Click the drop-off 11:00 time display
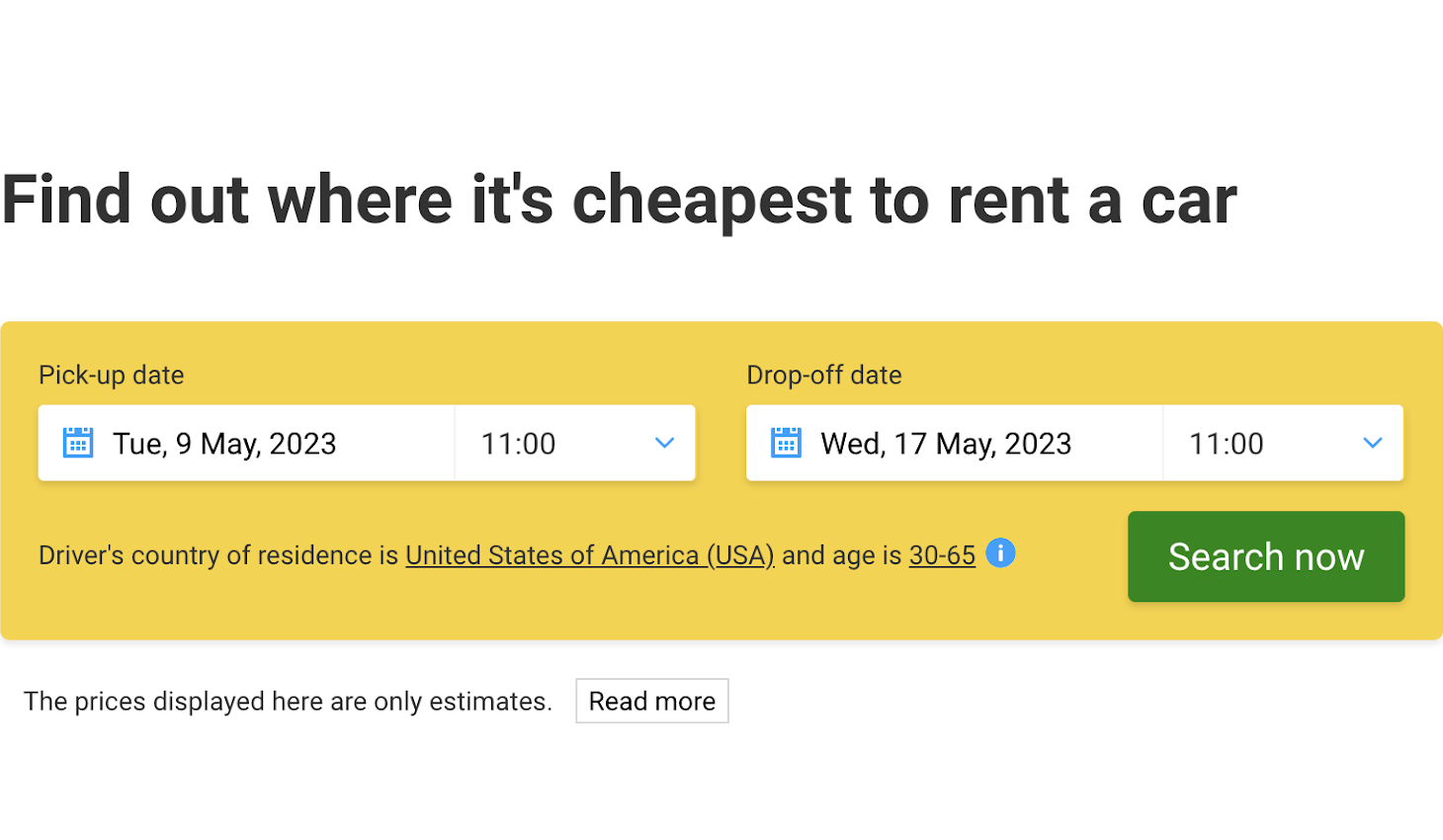This screenshot has width=1443, height=840. (1225, 443)
